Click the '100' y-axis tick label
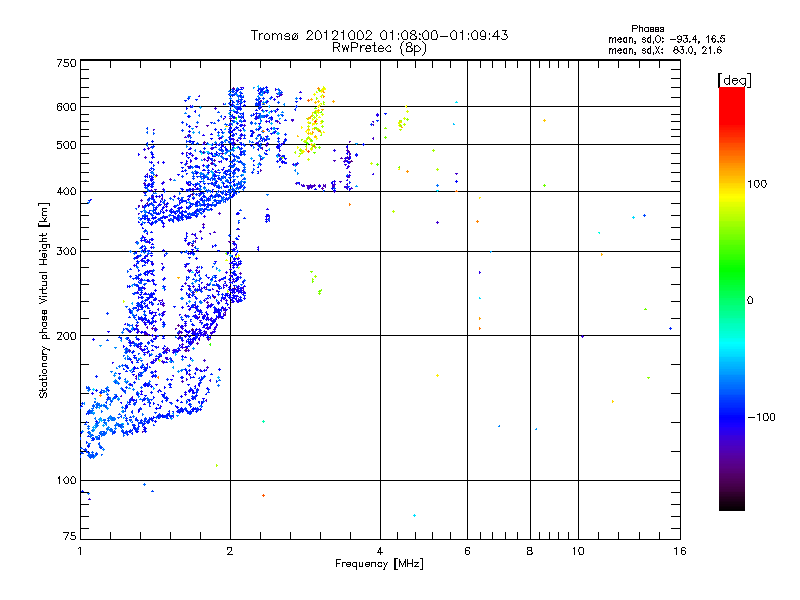This screenshot has height=600, width=800. tap(66, 480)
